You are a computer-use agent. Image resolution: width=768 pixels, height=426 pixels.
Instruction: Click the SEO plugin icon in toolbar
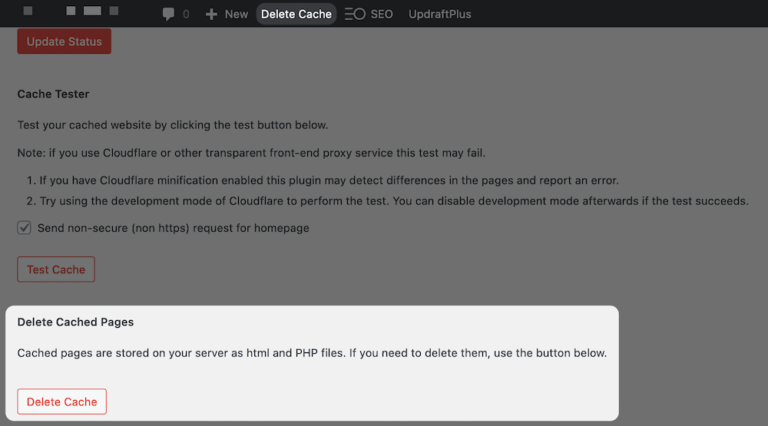click(354, 14)
